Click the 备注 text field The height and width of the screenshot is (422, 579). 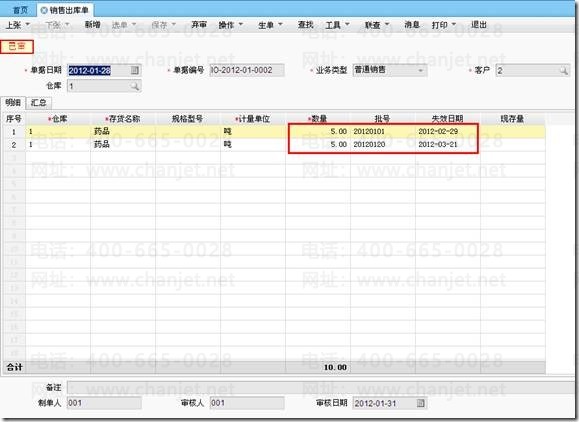321,388
